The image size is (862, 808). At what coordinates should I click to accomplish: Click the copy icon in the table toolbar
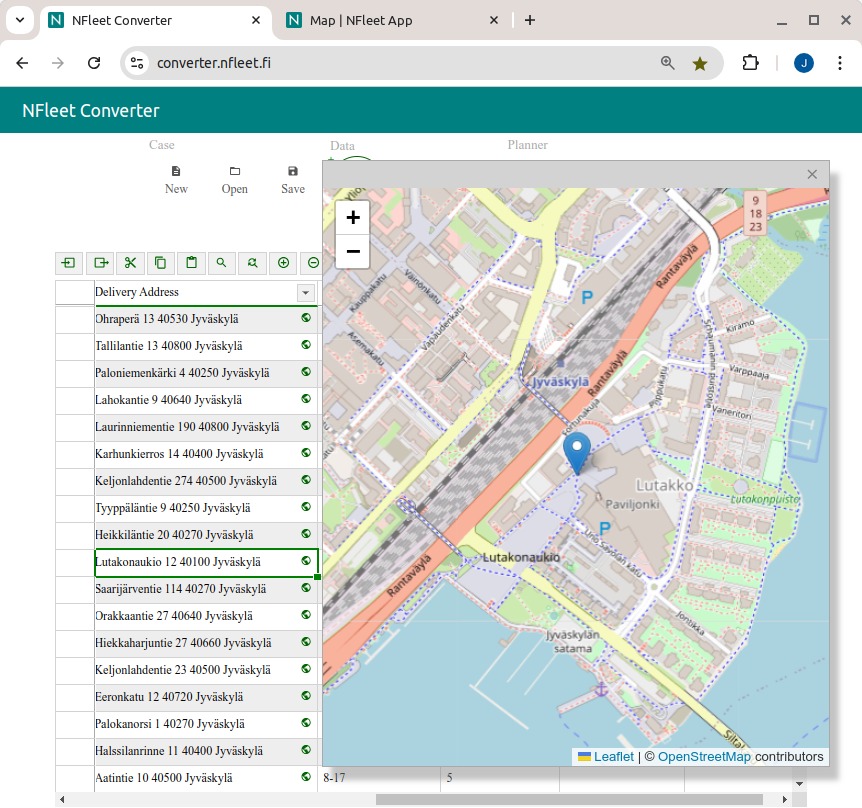pos(161,263)
